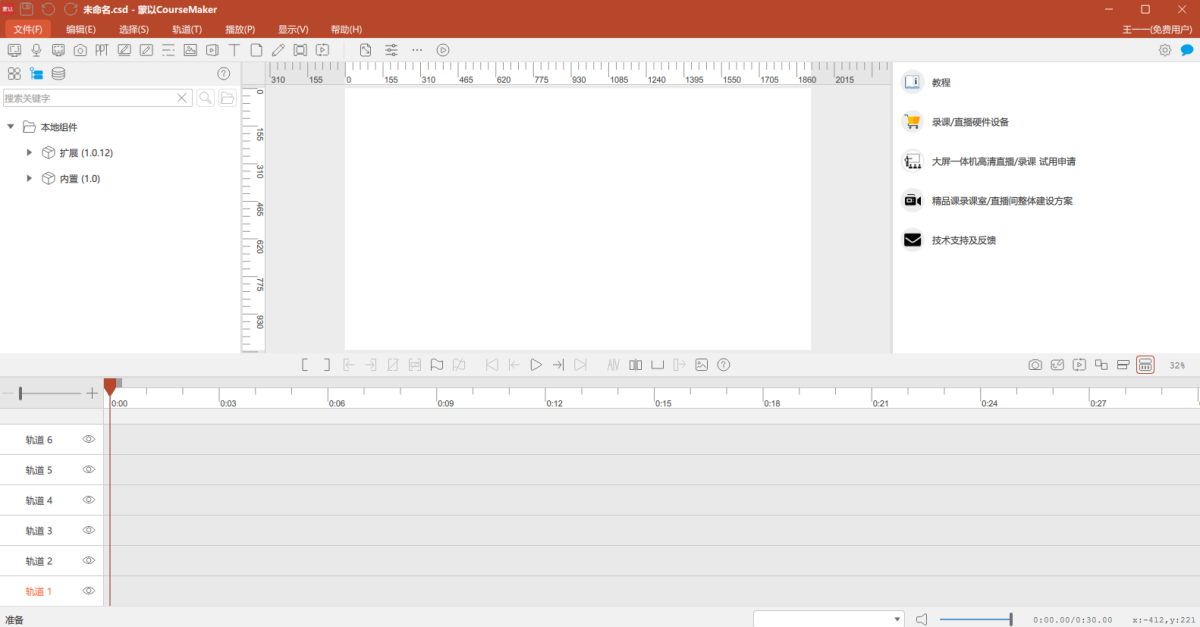Image resolution: width=1200 pixels, height=627 pixels.
Task: Open the 教程 link in right panel
Action: [x=941, y=83]
